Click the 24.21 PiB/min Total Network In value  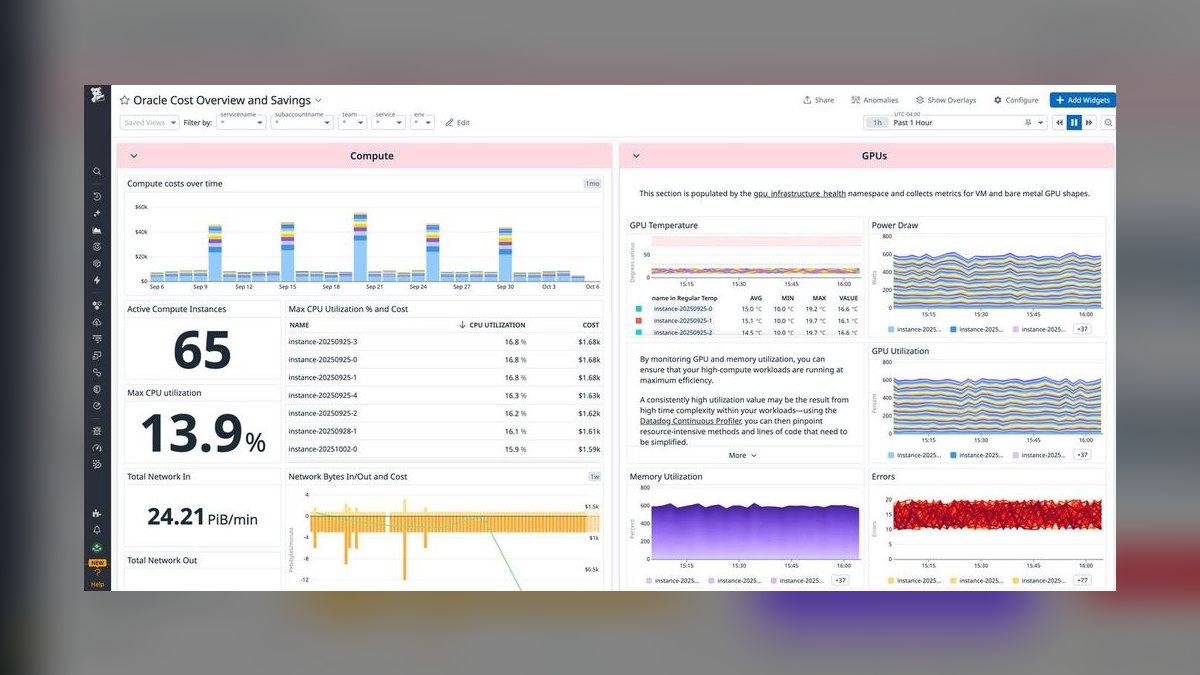(202, 517)
